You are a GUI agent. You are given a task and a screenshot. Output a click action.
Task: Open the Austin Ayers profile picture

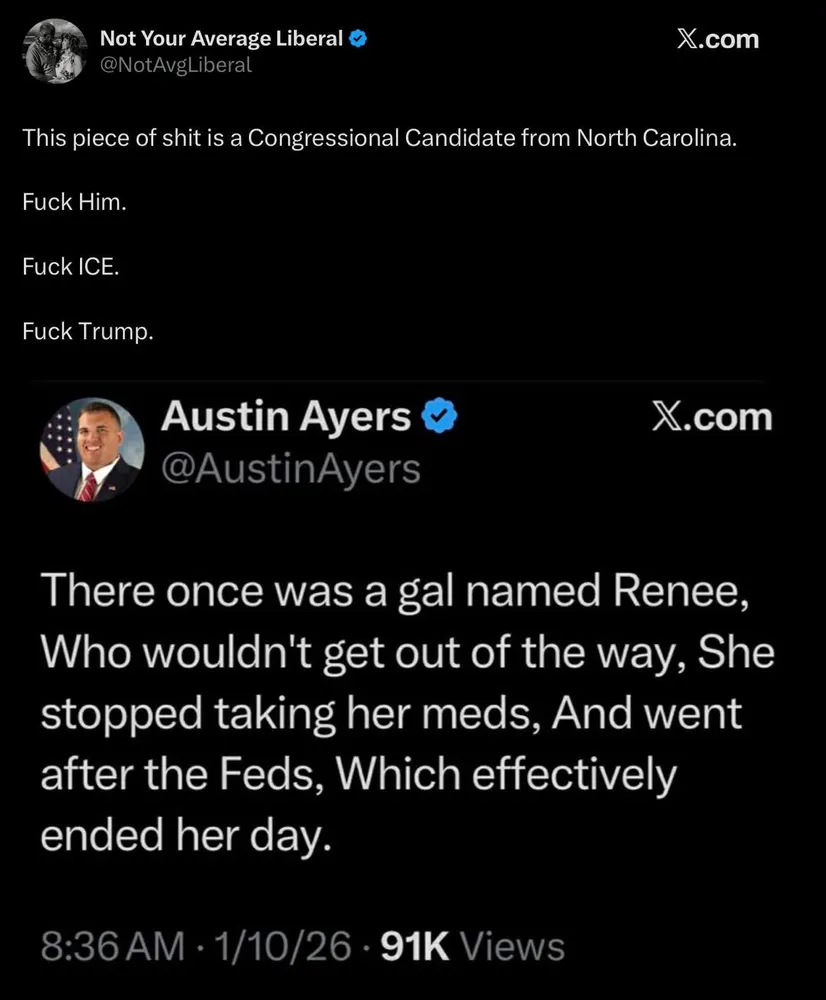[92, 450]
